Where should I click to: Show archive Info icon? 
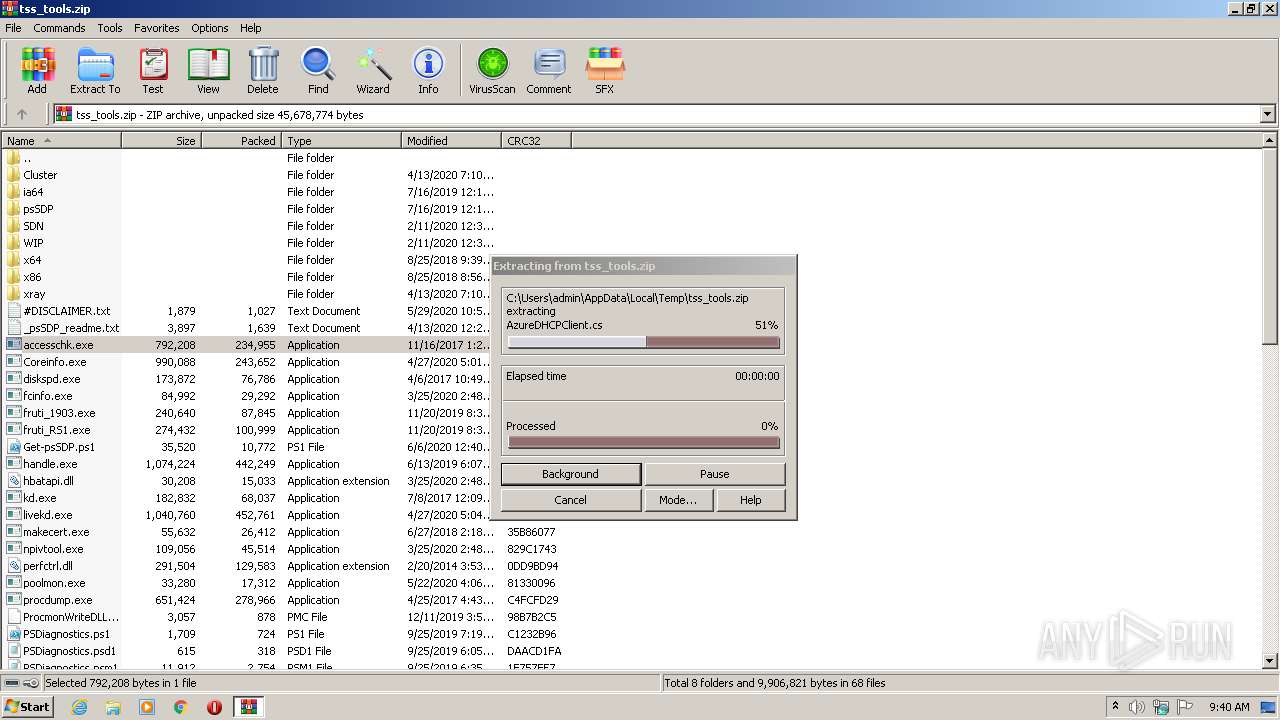click(428, 71)
